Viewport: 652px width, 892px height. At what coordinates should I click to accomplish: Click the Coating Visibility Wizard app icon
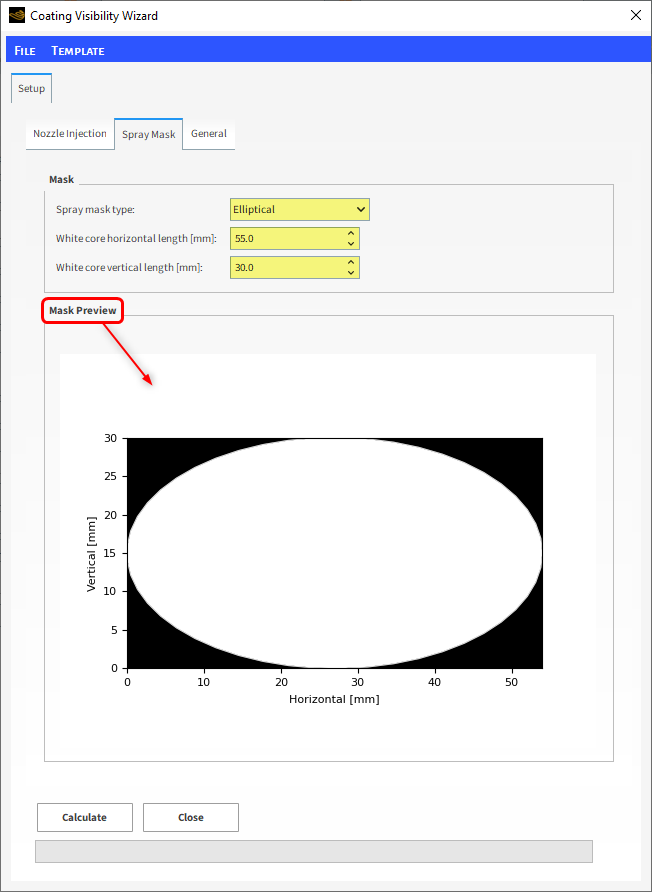coord(17,15)
